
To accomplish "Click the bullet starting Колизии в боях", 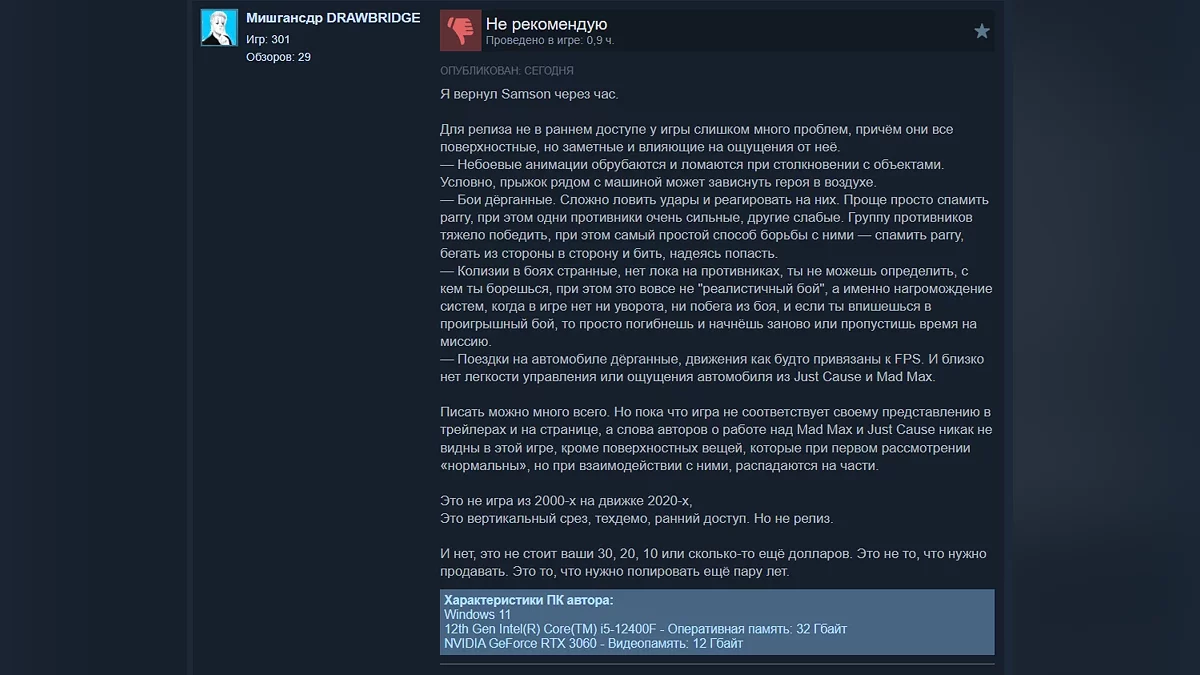I will click(716, 306).
